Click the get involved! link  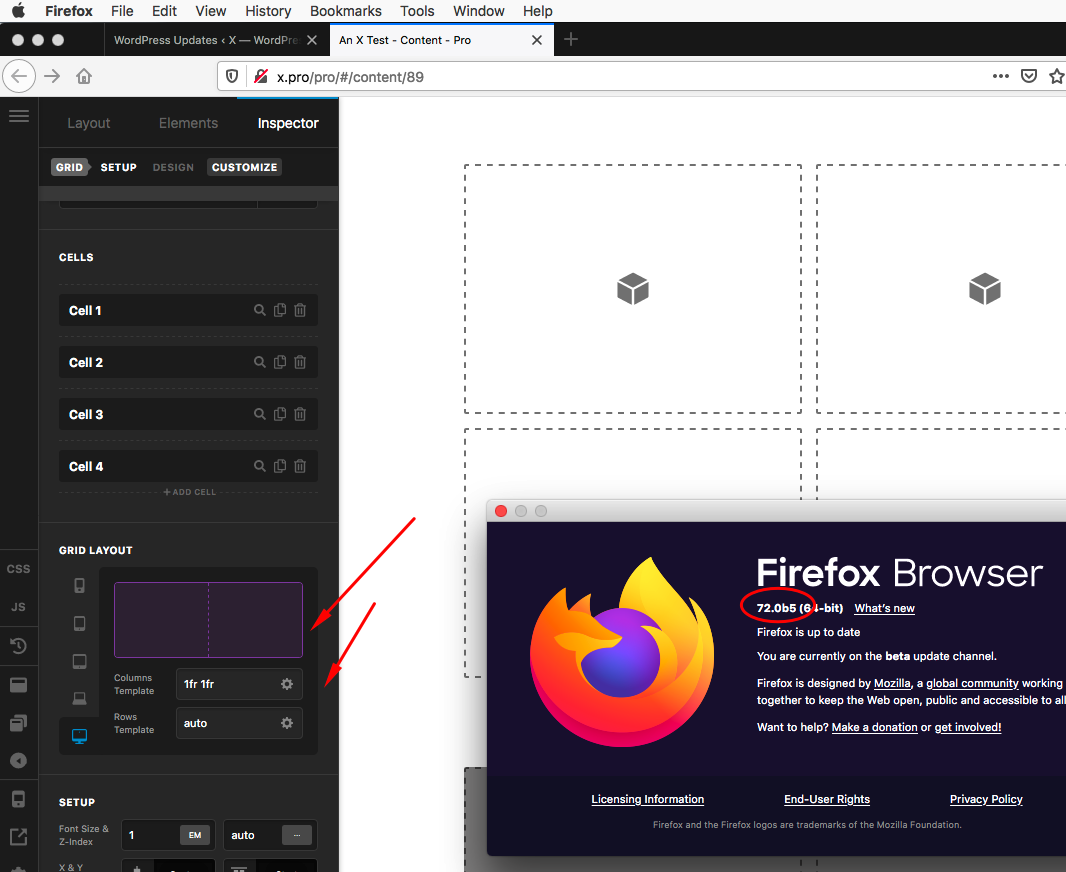pos(967,727)
